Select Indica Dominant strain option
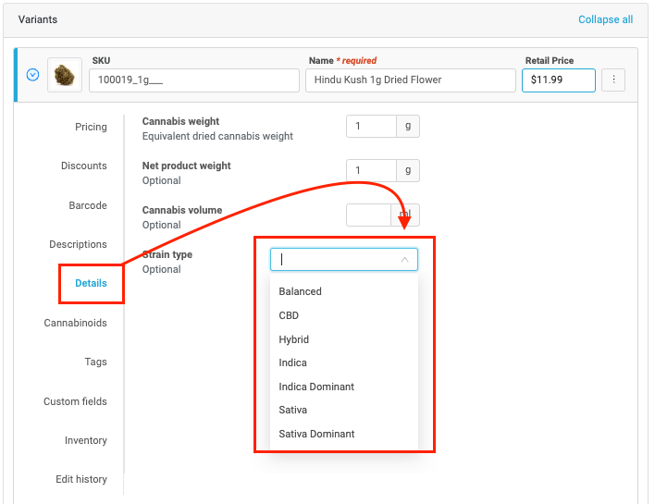Image resolution: width=655 pixels, height=504 pixels. coord(316,386)
